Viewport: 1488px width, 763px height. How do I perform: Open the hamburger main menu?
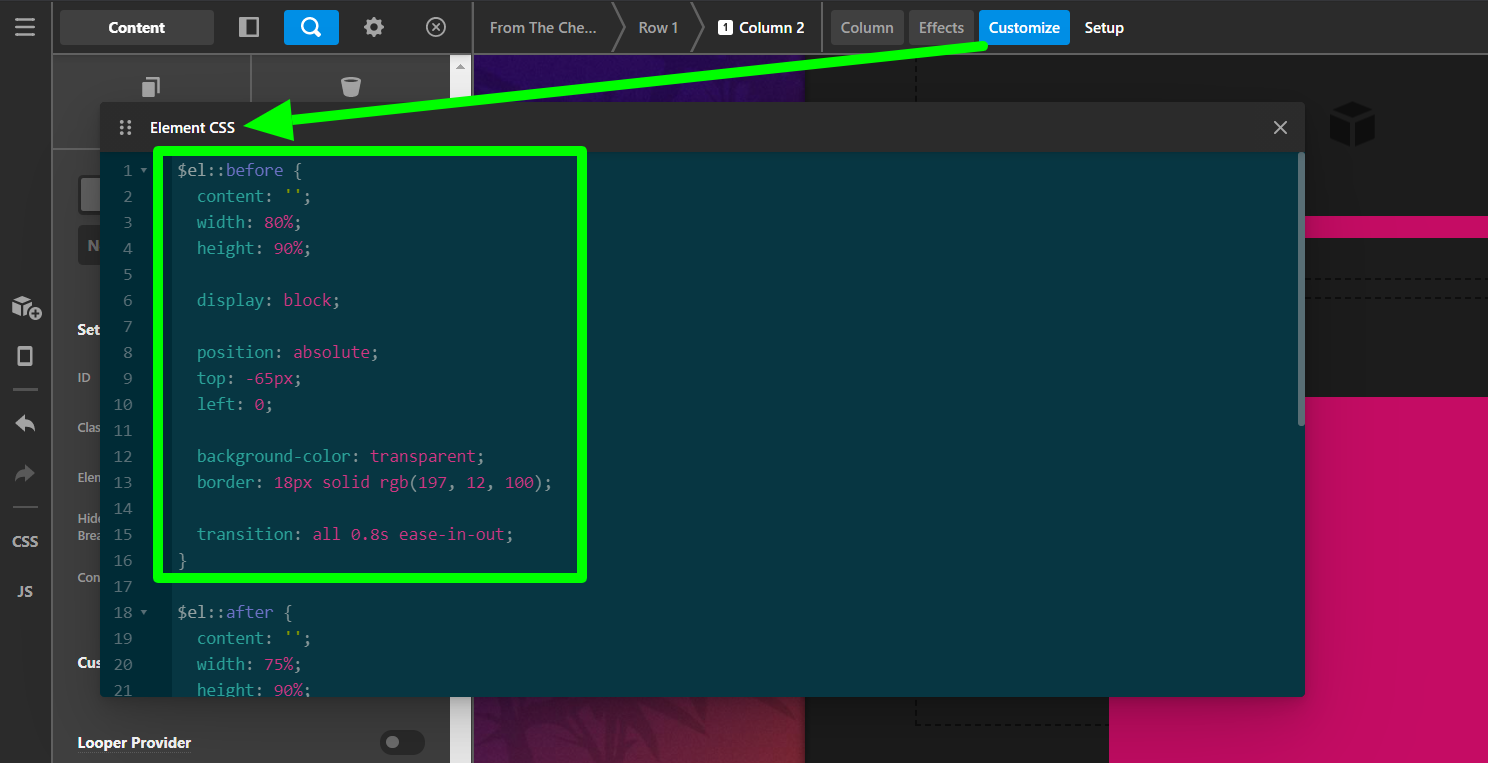[x=25, y=27]
